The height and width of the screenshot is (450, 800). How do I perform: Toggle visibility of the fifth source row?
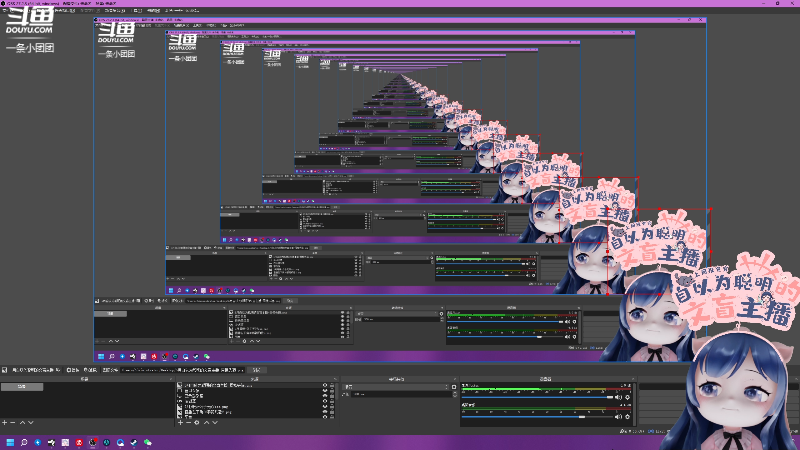(x=324, y=407)
